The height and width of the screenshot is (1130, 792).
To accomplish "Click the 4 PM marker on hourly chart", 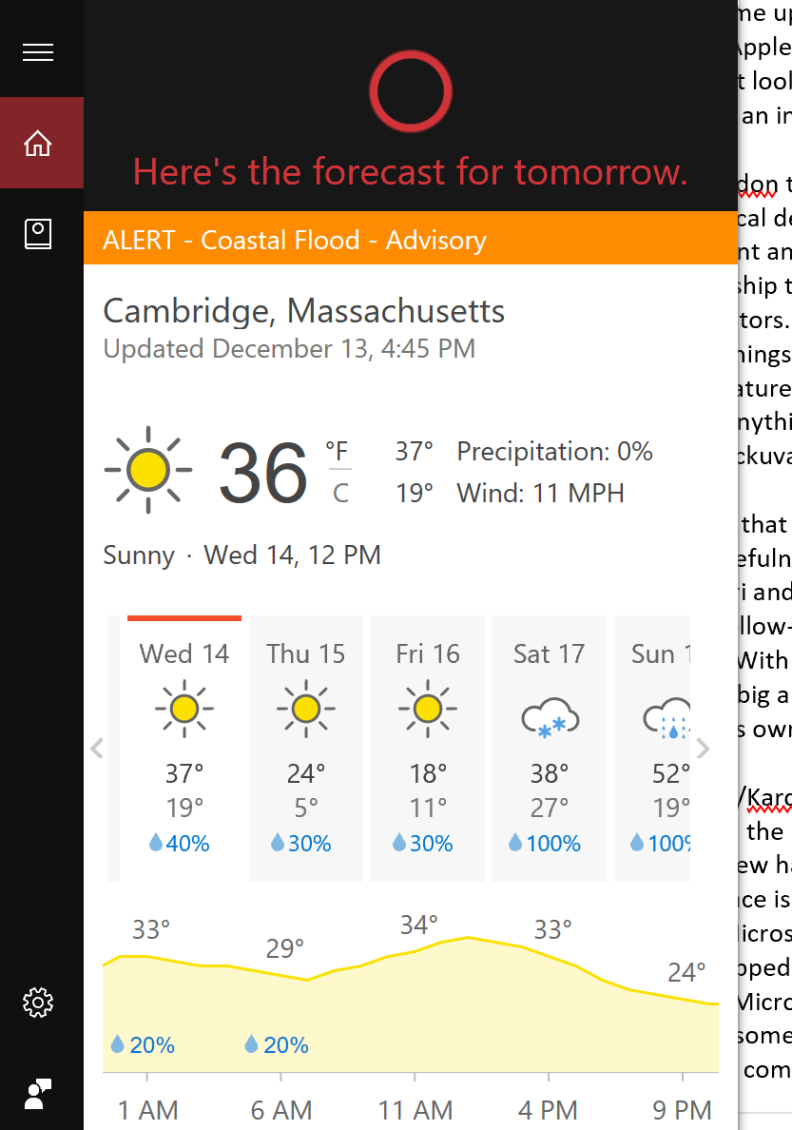I will 548,1110.
